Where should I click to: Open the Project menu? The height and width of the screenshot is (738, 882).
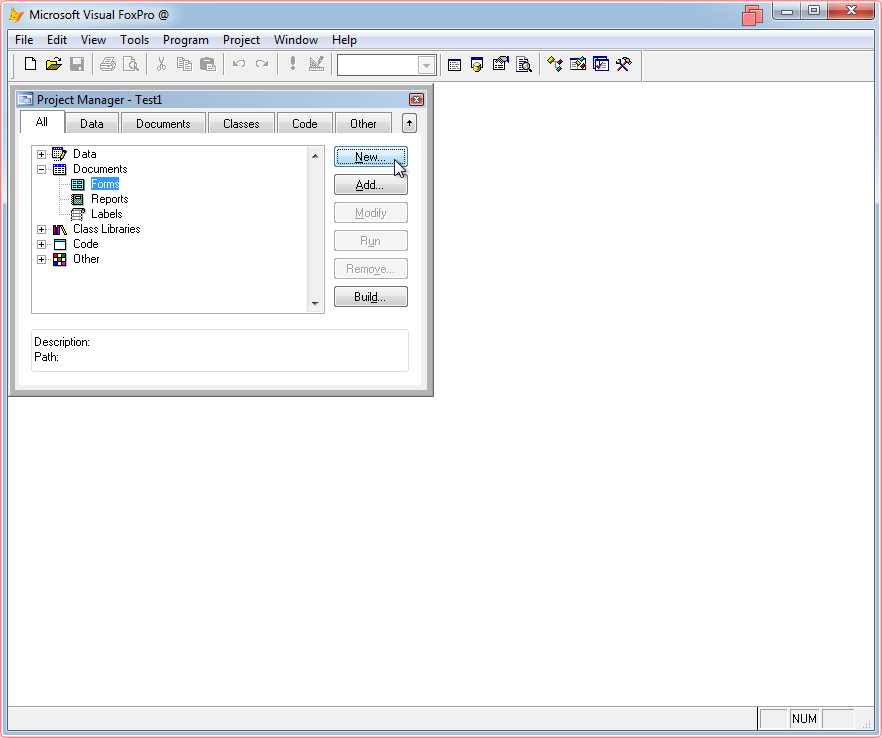click(x=241, y=40)
